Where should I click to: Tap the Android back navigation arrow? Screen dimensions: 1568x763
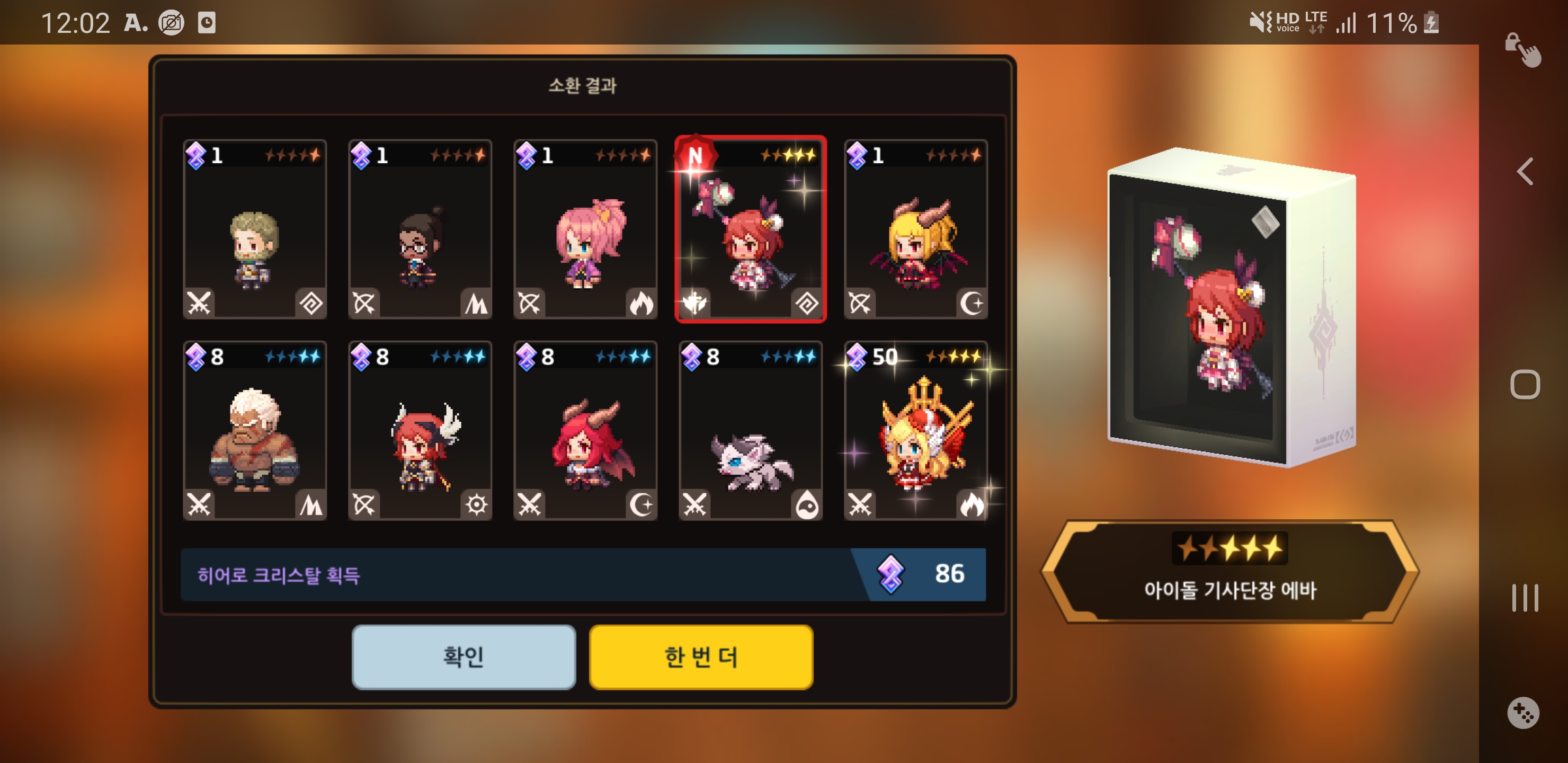(x=1525, y=171)
